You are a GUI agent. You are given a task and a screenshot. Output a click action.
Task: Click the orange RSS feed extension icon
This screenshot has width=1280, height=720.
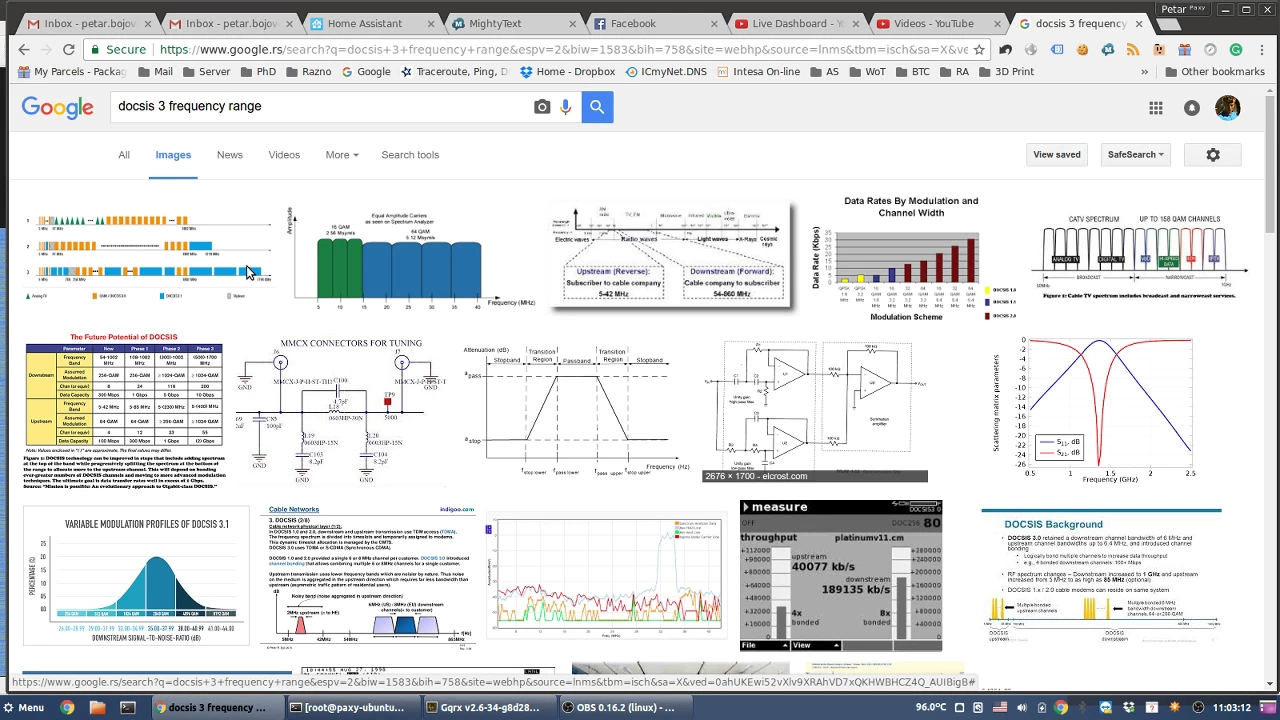[1133, 49]
